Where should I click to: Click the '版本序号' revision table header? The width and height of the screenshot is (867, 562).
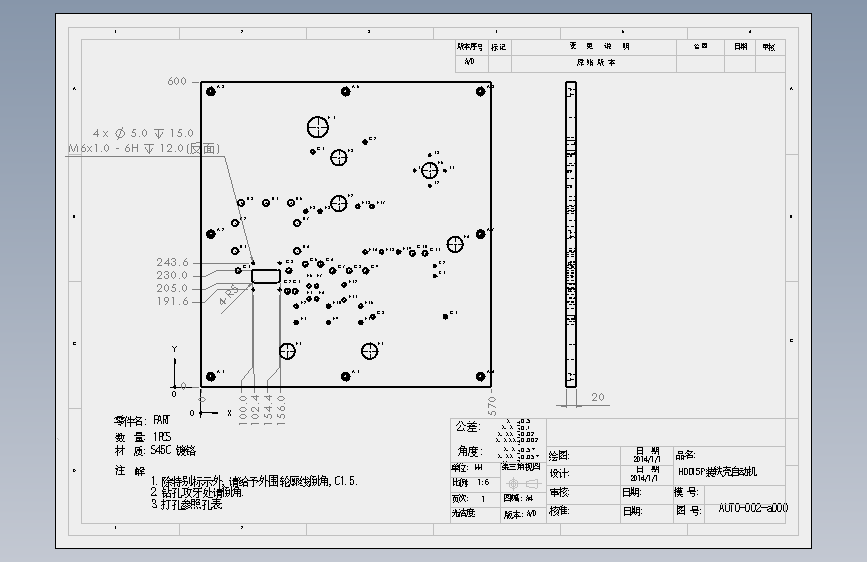click(x=470, y=47)
